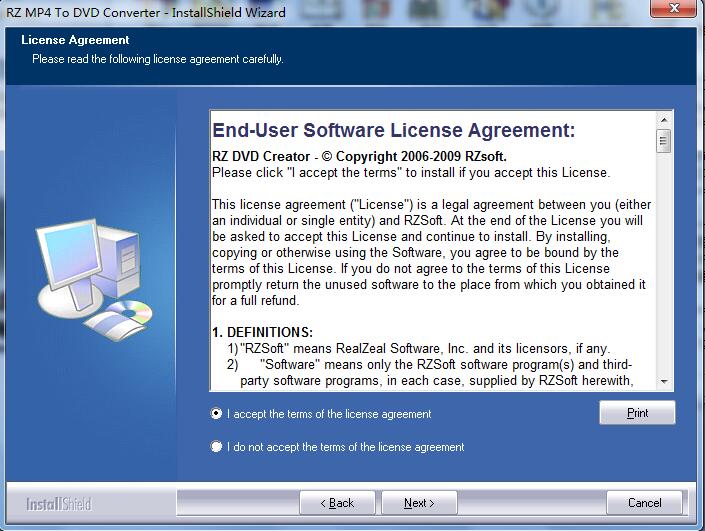This screenshot has height=531, width=705.
Task: Cancel the installation wizard
Action: point(644,503)
